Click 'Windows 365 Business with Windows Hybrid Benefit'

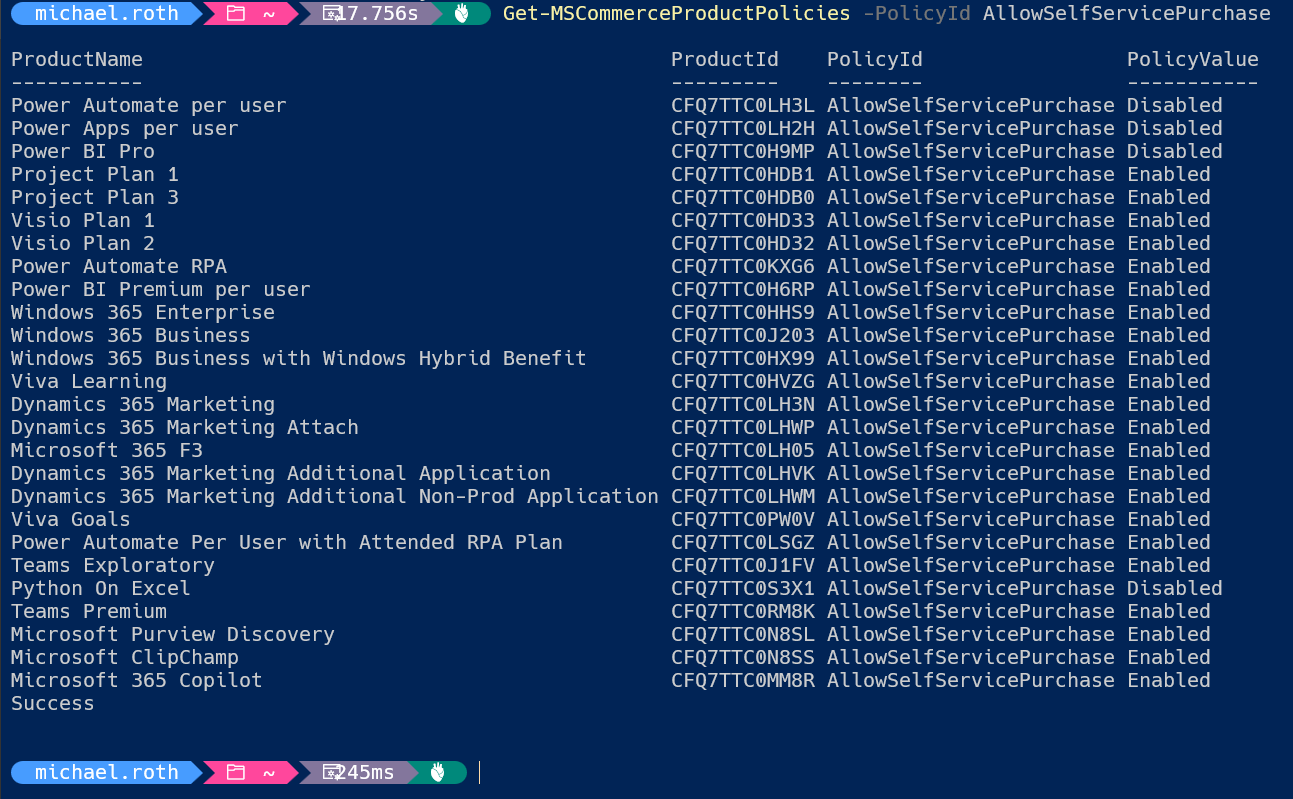(299, 358)
